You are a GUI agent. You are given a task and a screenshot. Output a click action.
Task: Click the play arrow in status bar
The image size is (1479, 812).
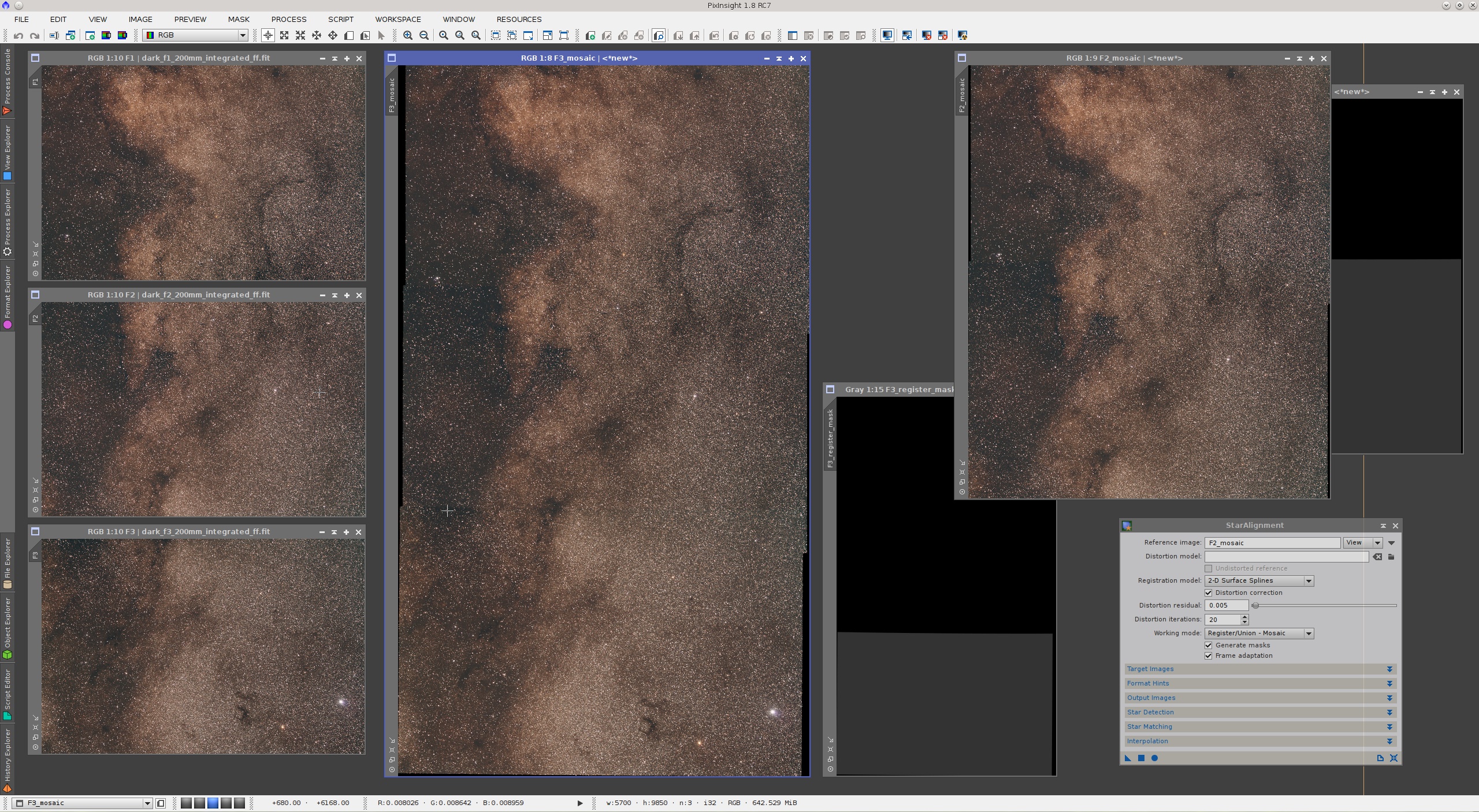[580, 803]
